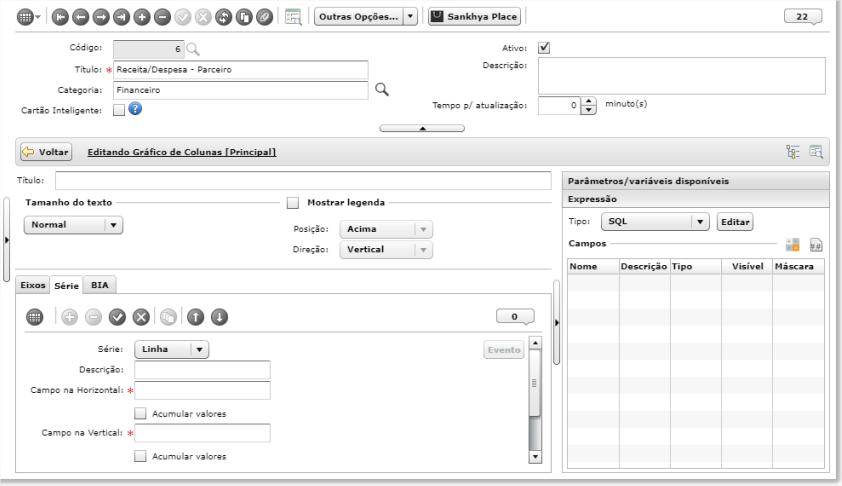Search by Código magnifier icon
Screen dimensions: 842x486
(193, 49)
